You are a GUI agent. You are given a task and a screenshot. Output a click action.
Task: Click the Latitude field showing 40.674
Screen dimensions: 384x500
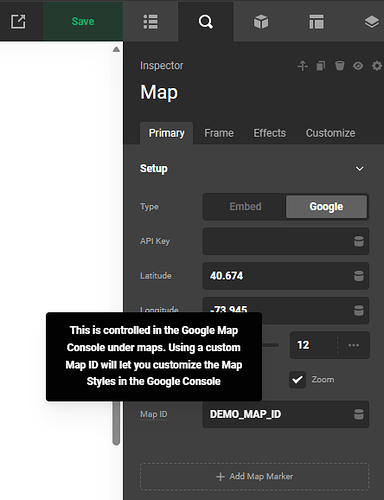285,276
